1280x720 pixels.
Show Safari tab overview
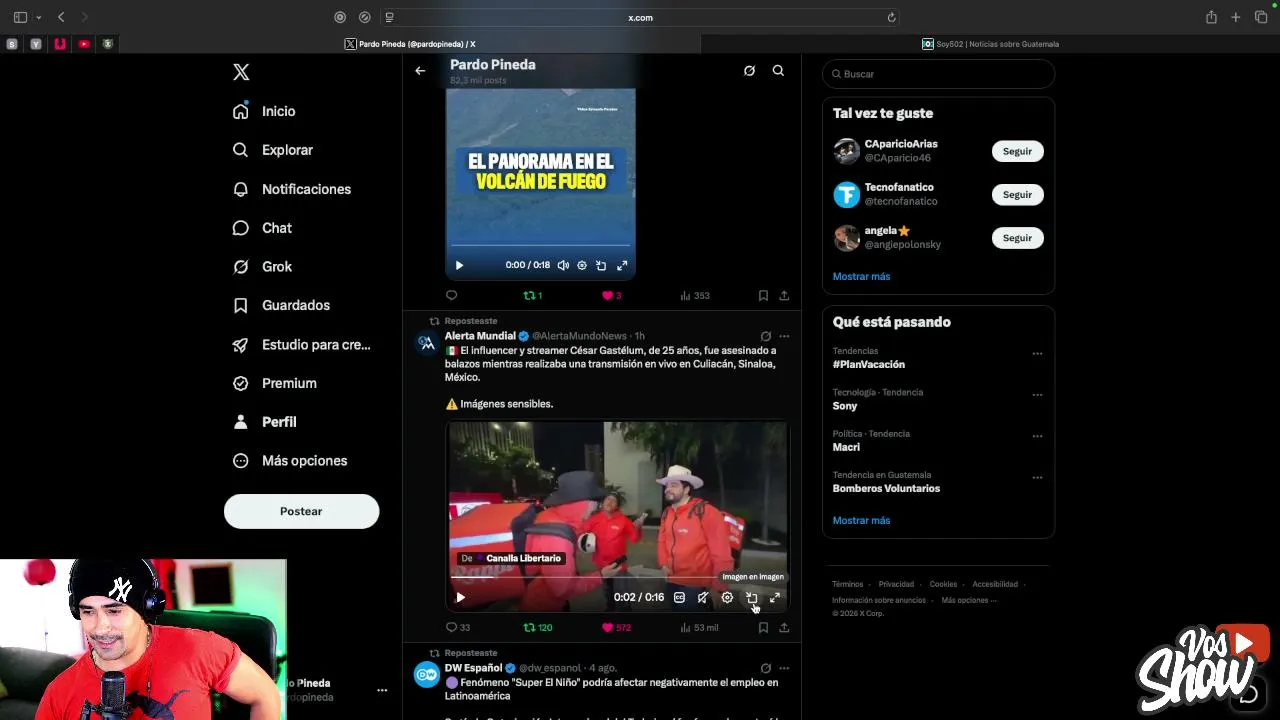coord(1261,17)
